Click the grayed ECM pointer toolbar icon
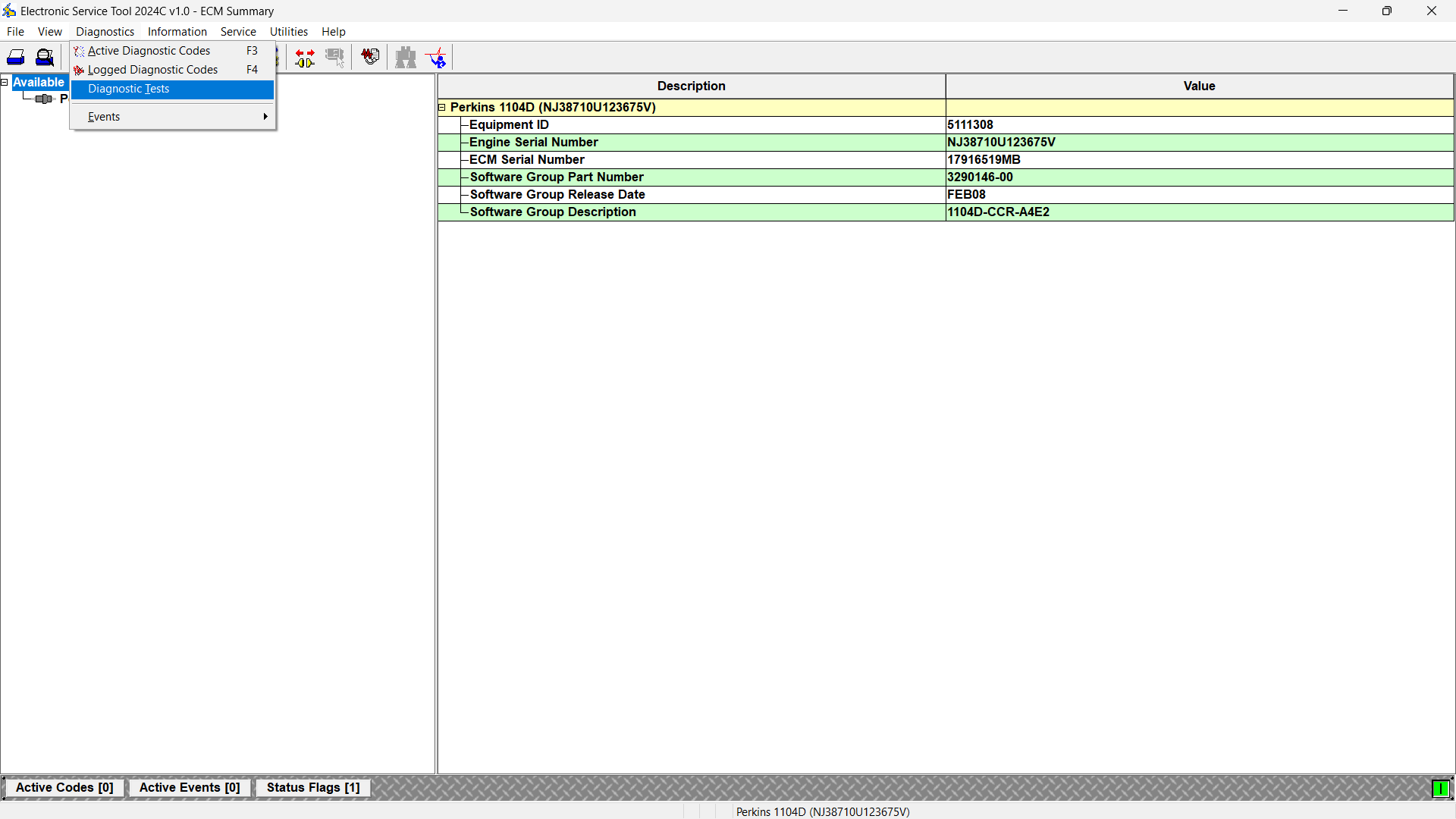1456x819 pixels. pos(334,58)
